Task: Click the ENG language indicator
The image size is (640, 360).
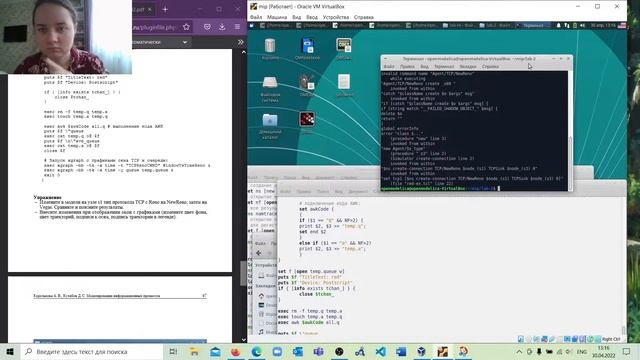Action: pos(582,351)
